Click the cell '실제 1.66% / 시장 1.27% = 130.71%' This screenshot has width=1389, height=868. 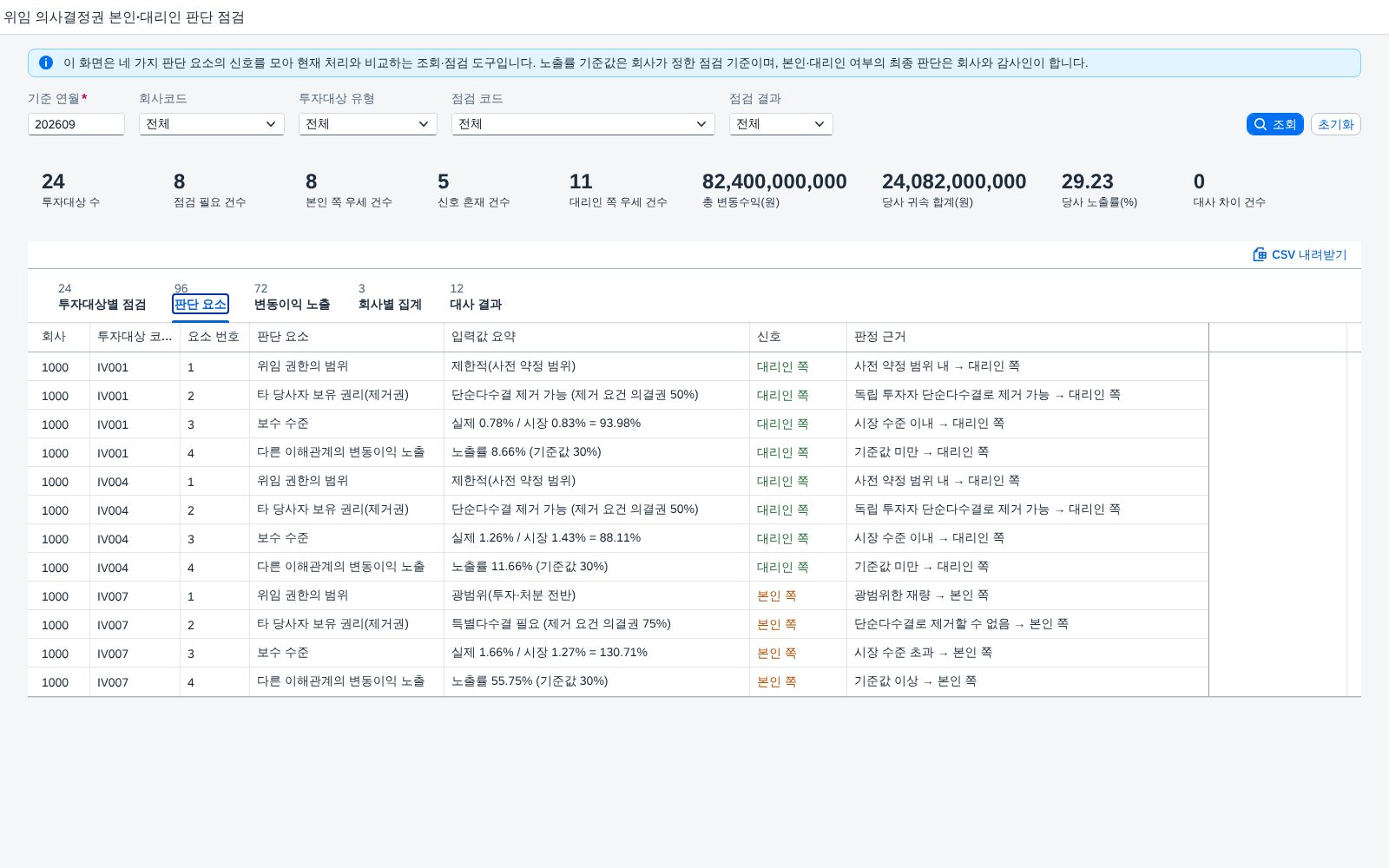pos(596,653)
